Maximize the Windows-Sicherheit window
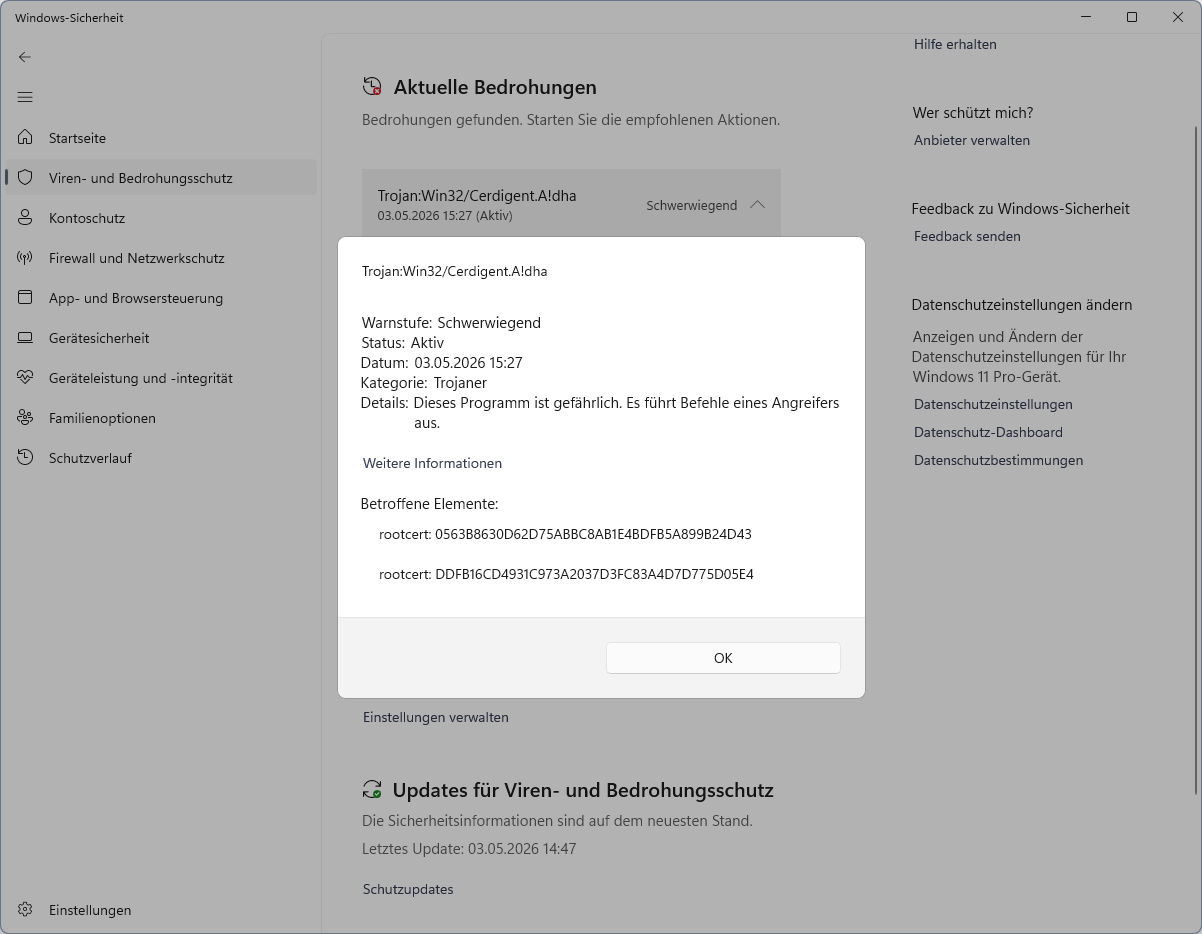This screenshot has height=934, width=1202. tap(1132, 17)
